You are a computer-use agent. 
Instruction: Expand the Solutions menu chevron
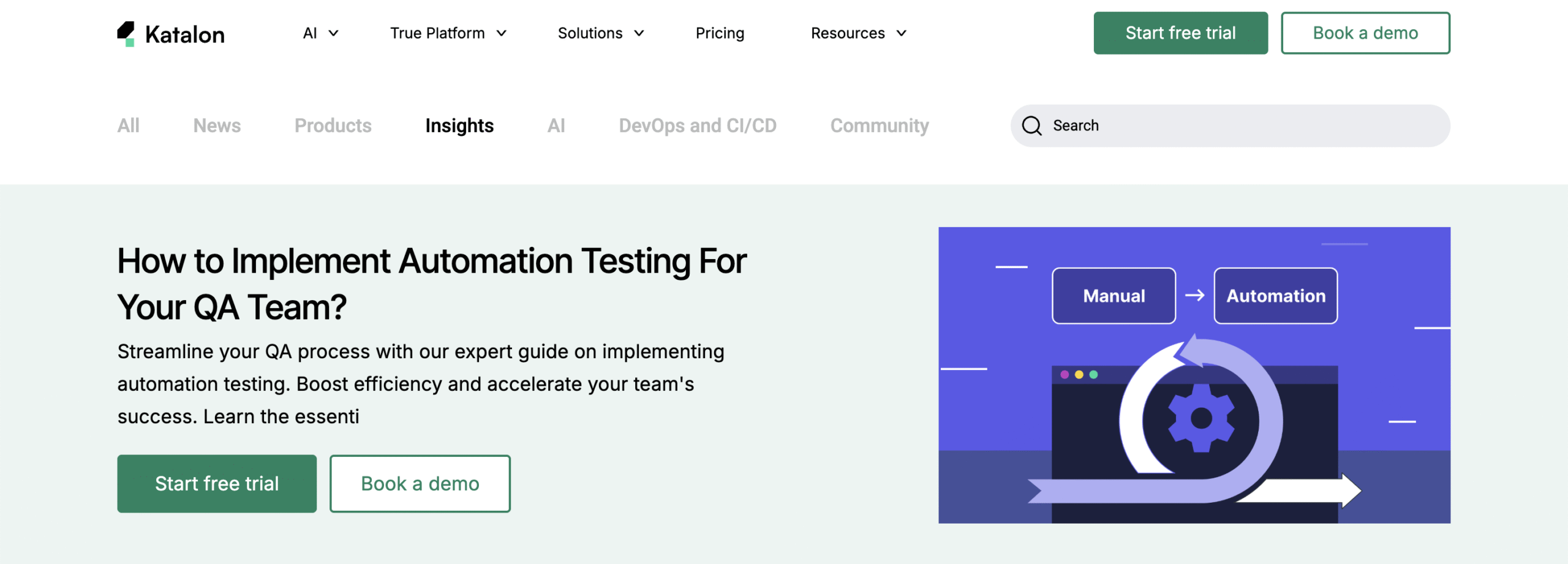639,33
